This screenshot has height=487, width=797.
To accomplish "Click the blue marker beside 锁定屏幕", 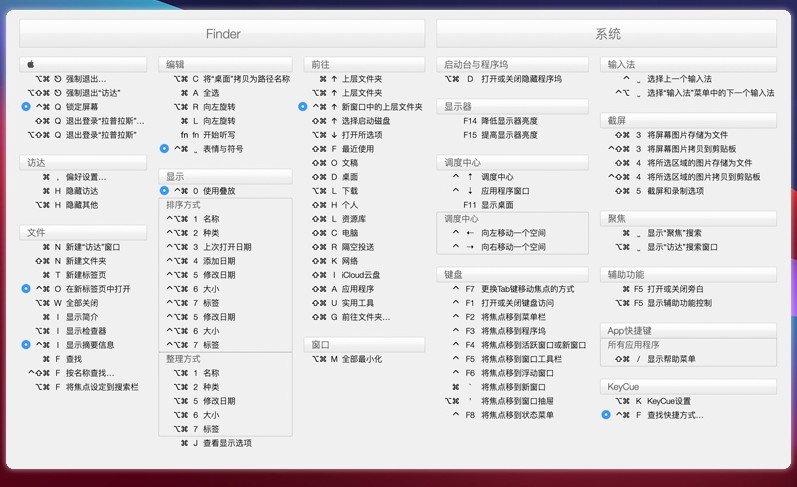I will coord(26,107).
